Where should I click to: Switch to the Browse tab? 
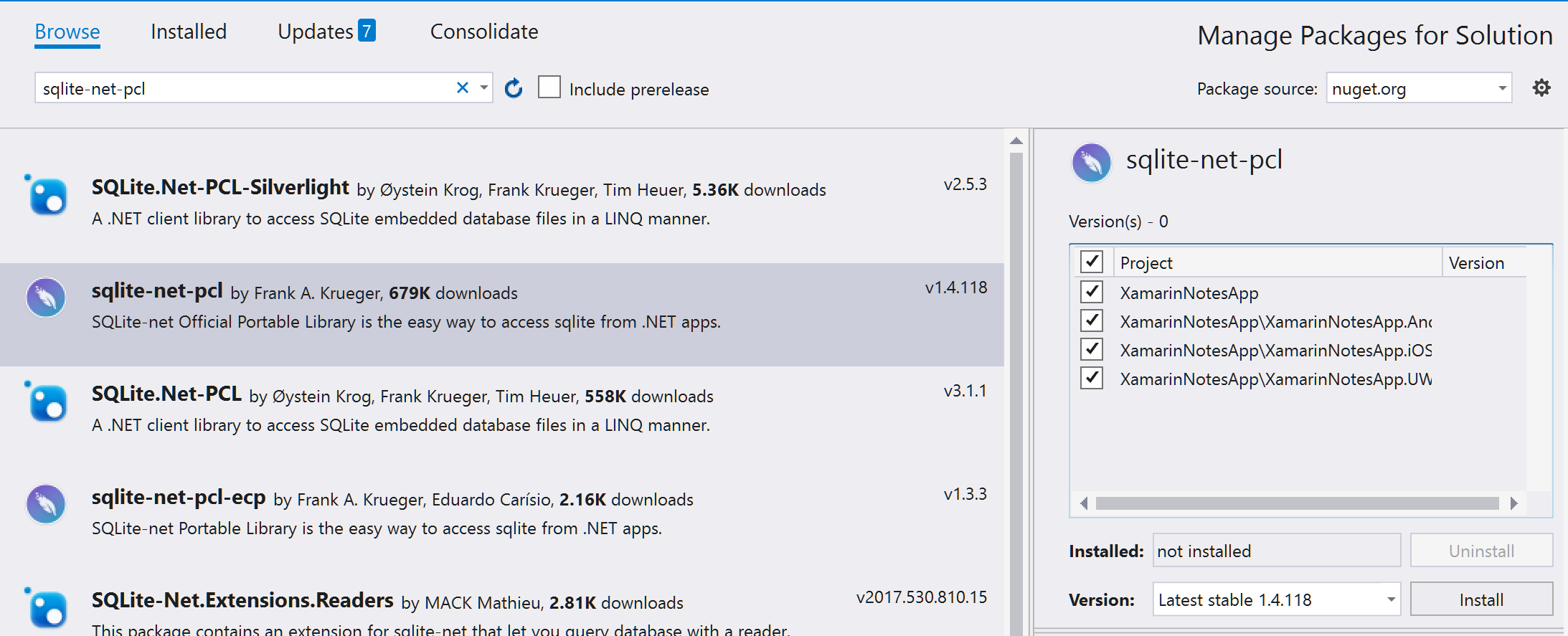pos(67,32)
